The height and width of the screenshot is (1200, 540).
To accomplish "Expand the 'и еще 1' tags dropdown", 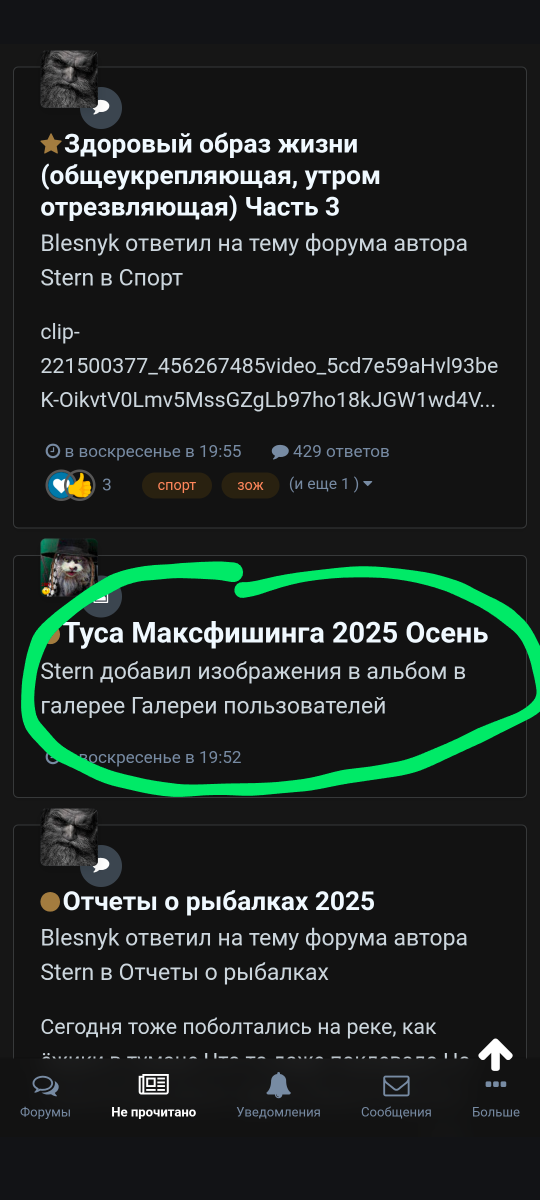I will [x=331, y=484].
